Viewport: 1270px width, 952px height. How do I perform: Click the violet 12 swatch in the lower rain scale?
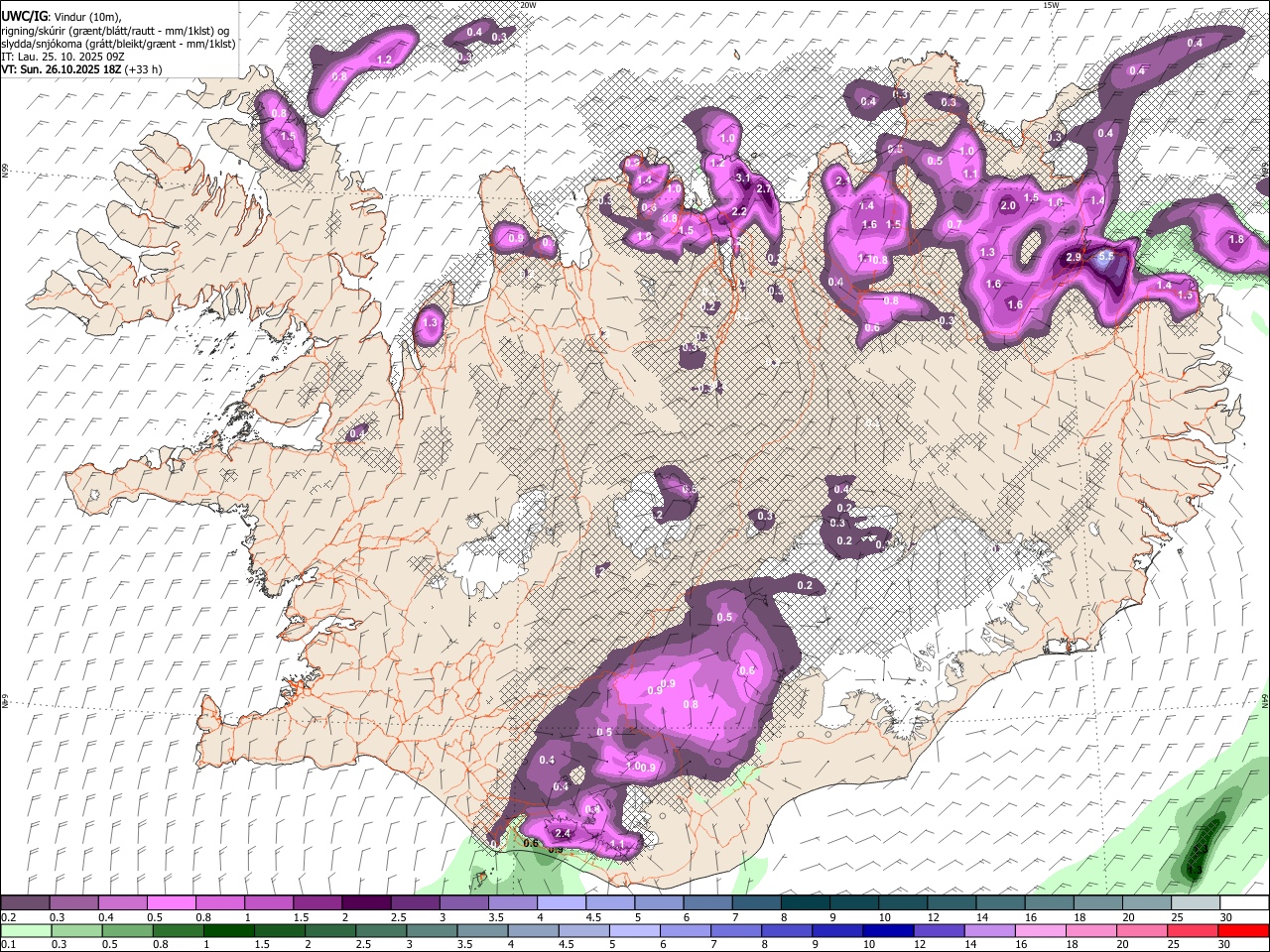(x=939, y=931)
